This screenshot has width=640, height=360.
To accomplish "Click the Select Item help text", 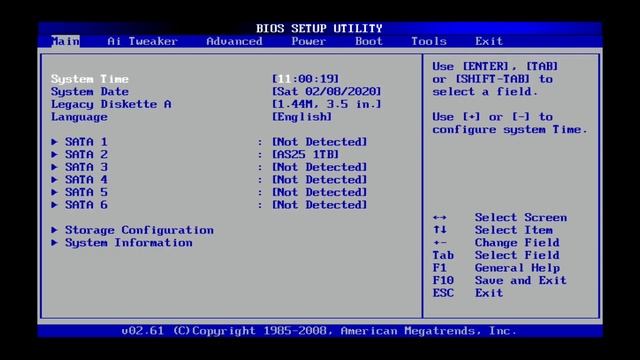I will point(513,230).
